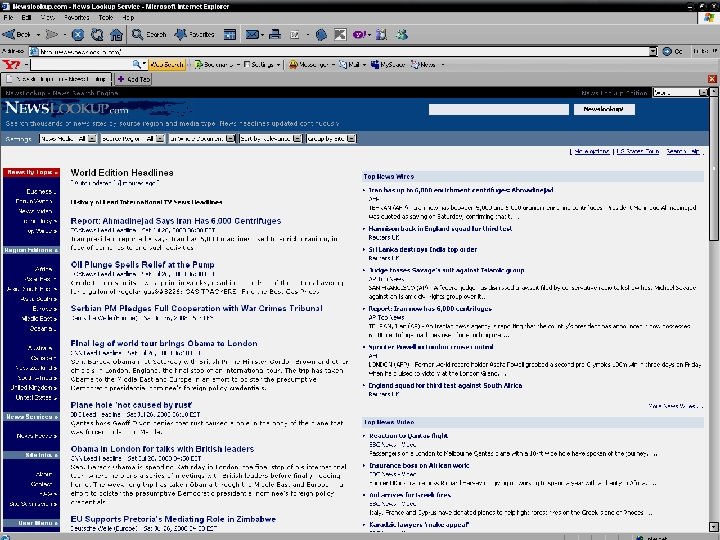The image size is (720, 540).
Task: Click the Yahoo toolbar search magnifier
Action: (137, 65)
